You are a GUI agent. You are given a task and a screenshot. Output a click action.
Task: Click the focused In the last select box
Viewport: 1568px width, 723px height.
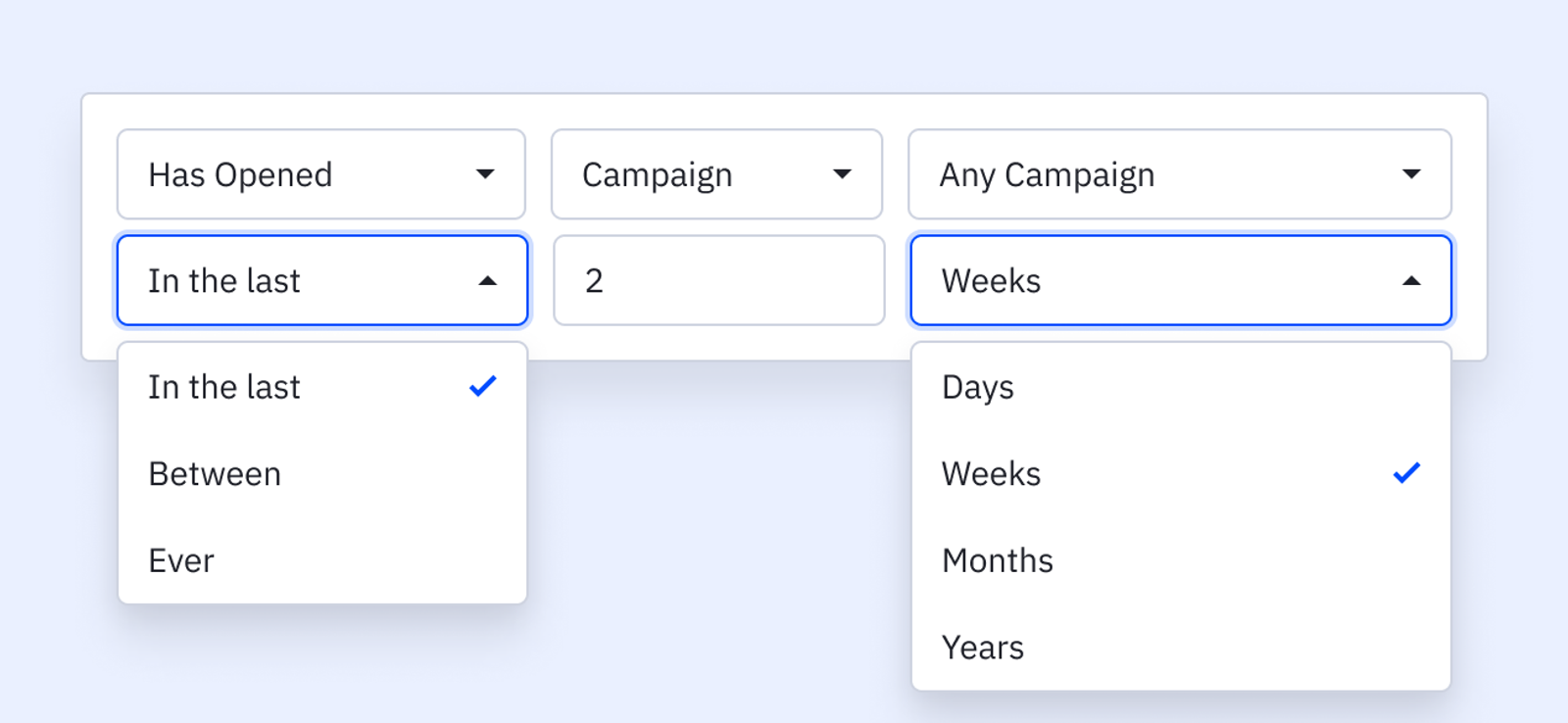tap(294, 281)
